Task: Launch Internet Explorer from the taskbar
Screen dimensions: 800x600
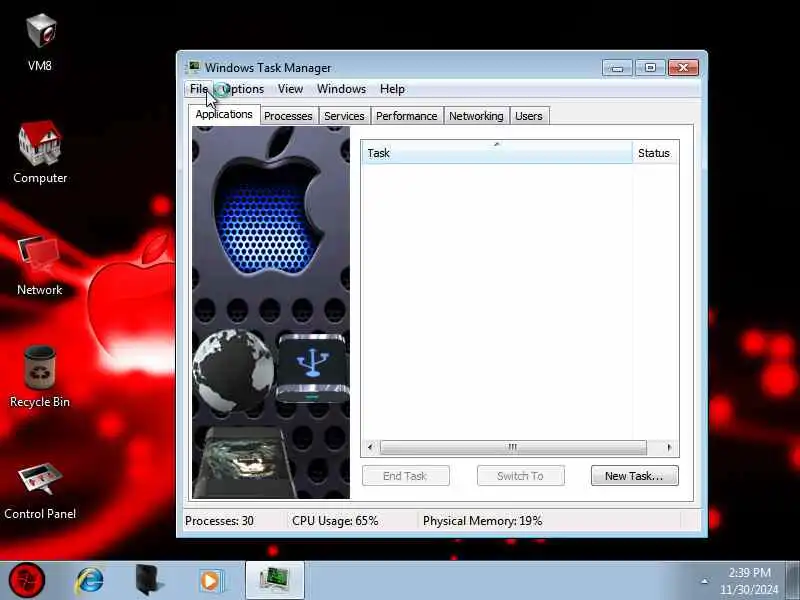Action: (x=90, y=581)
